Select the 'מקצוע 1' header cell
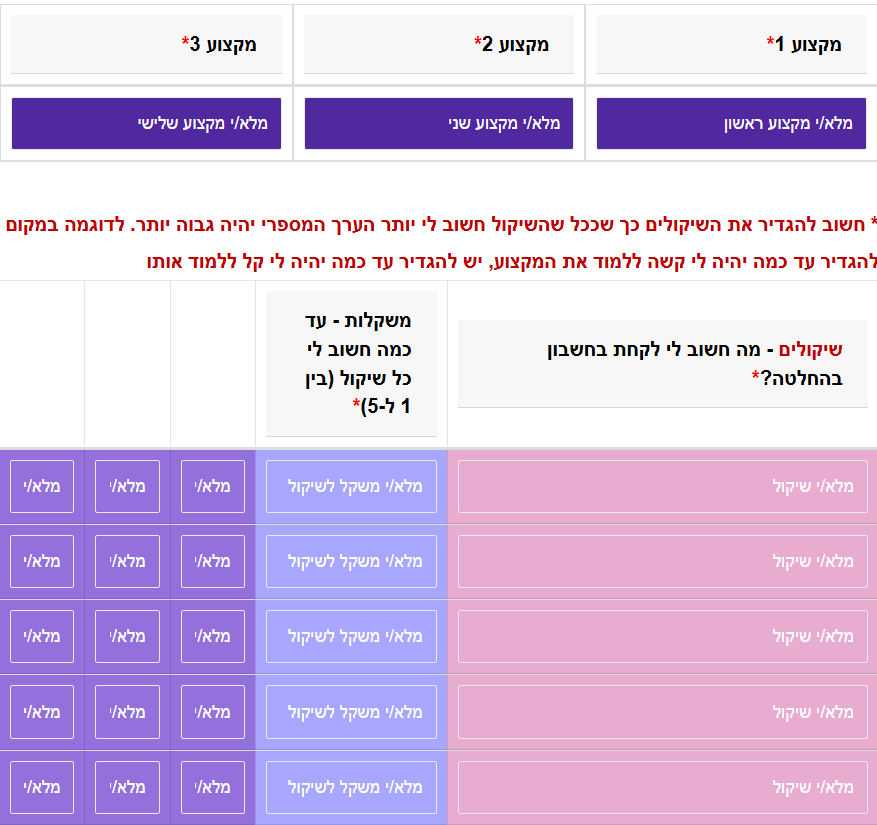Image resolution: width=877 pixels, height=825 pixels. (x=731, y=44)
